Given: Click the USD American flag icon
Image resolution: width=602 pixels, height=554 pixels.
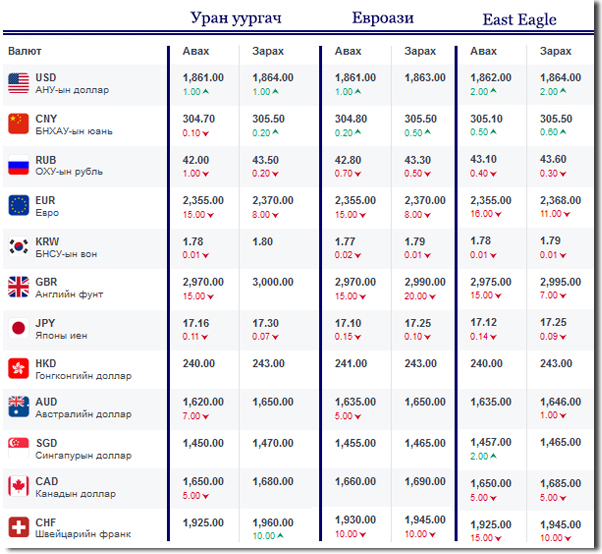Looking at the screenshot, I should coord(18,84).
